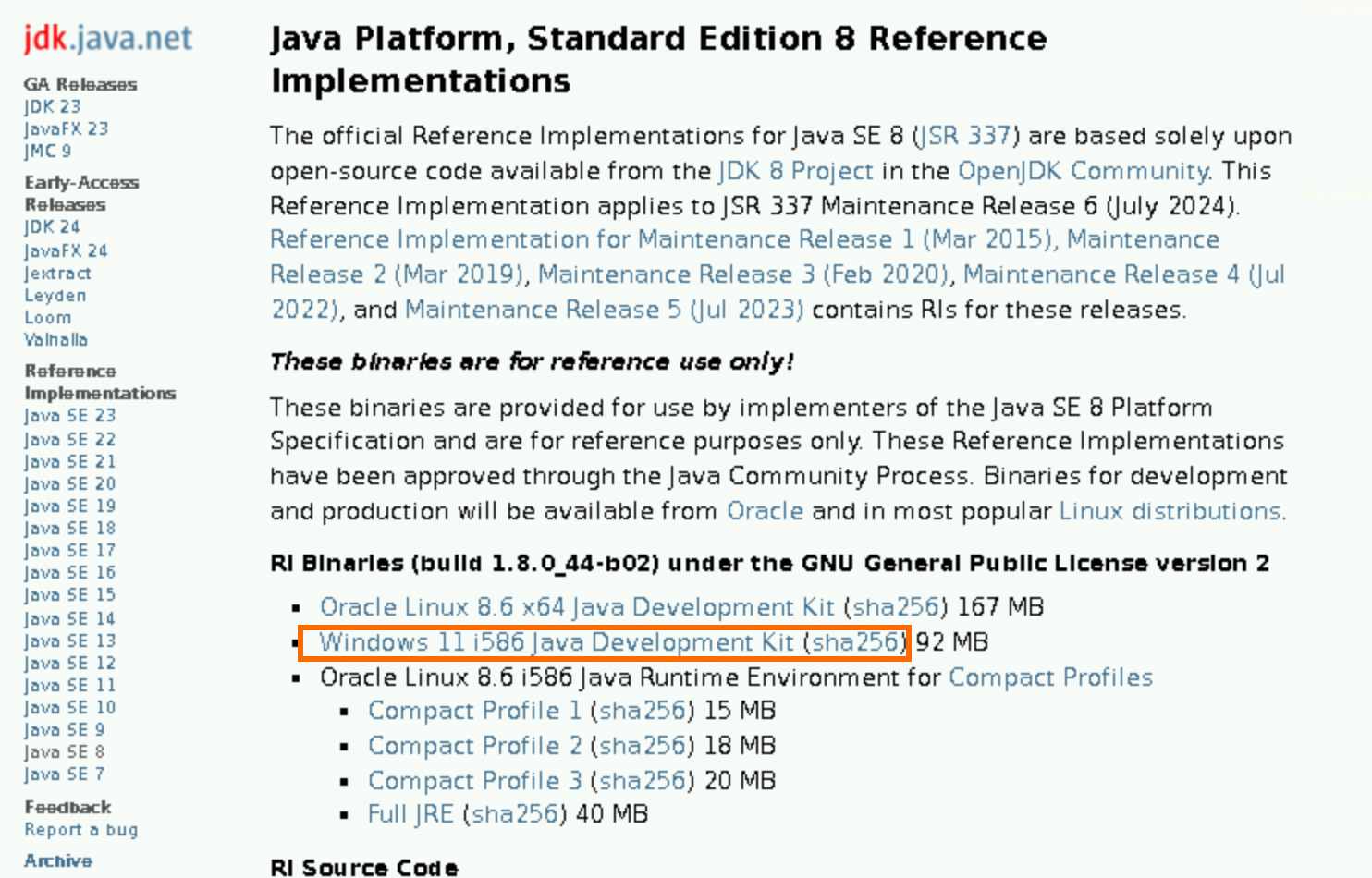Go to the Valhalla project page
The height and width of the screenshot is (878, 1372).
click(55, 339)
